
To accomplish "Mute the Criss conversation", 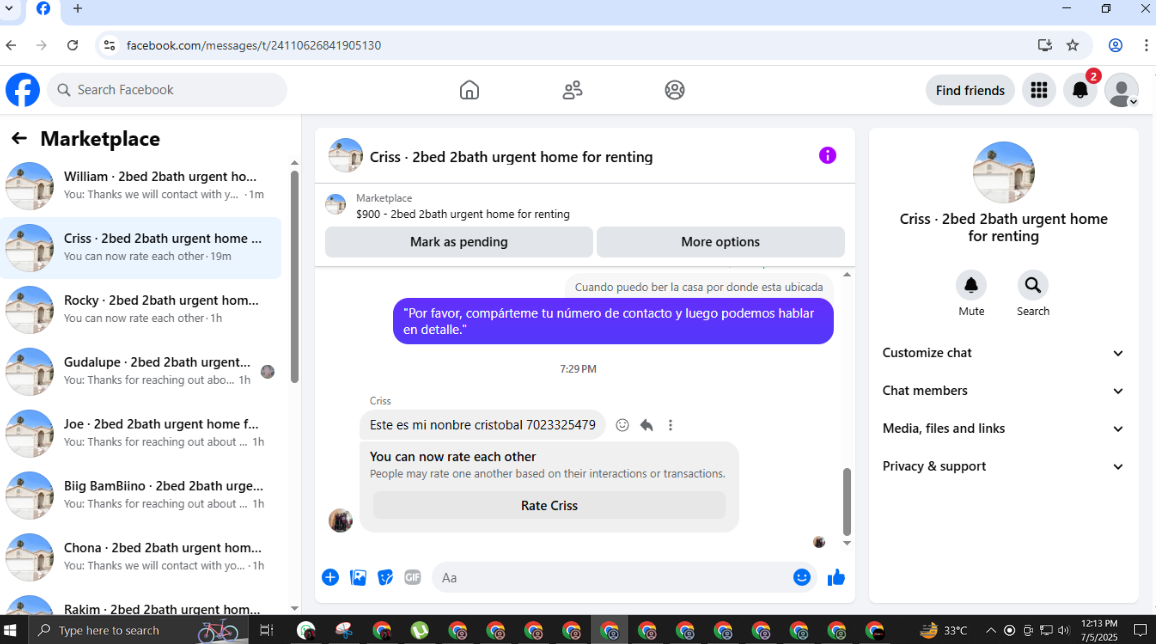I will coord(971,285).
